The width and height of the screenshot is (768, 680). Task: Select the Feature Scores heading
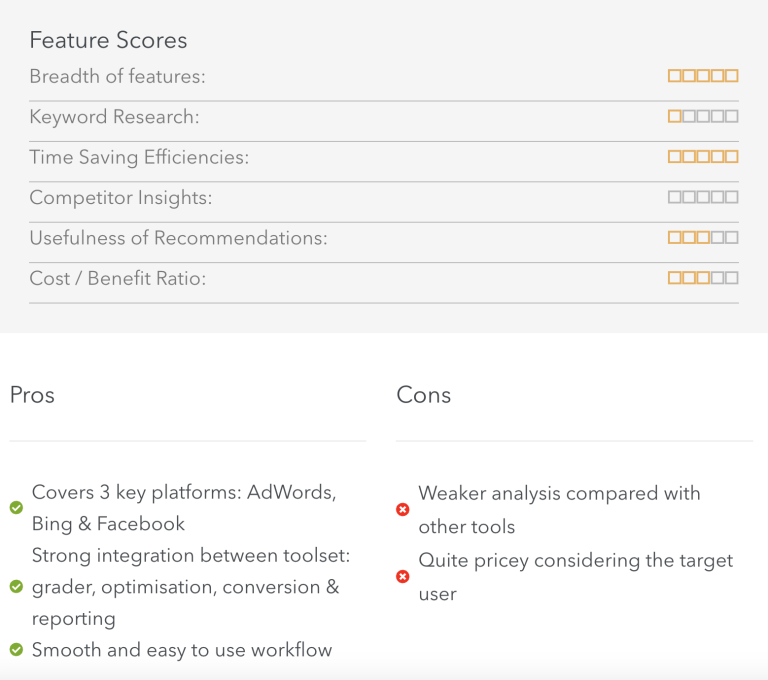[108, 40]
